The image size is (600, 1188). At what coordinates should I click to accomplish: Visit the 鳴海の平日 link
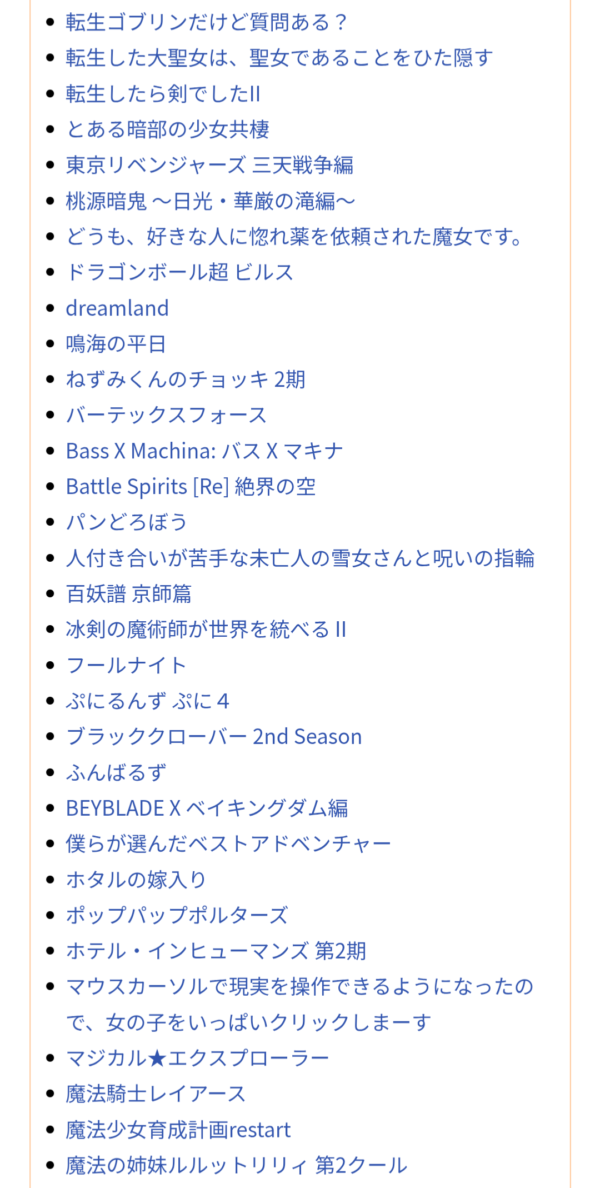pyautogui.click(x=116, y=344)
